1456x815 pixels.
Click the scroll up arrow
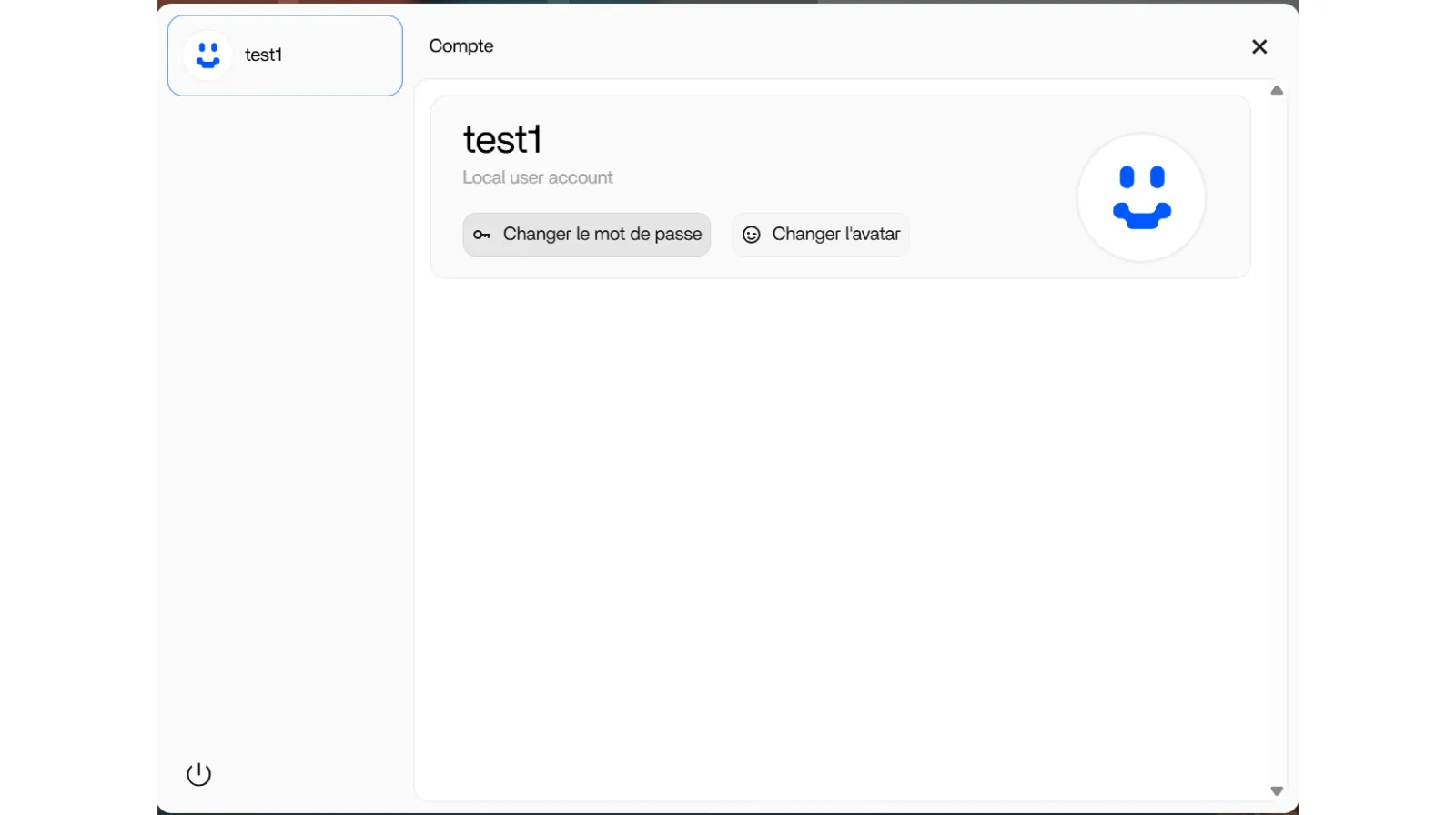click(1277, 90)
